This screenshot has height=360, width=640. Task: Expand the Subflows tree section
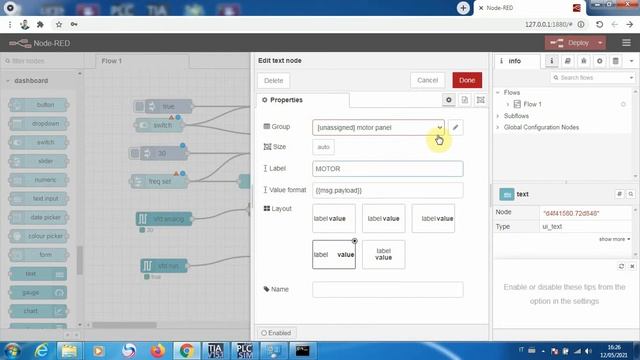(x=498, y=116)
